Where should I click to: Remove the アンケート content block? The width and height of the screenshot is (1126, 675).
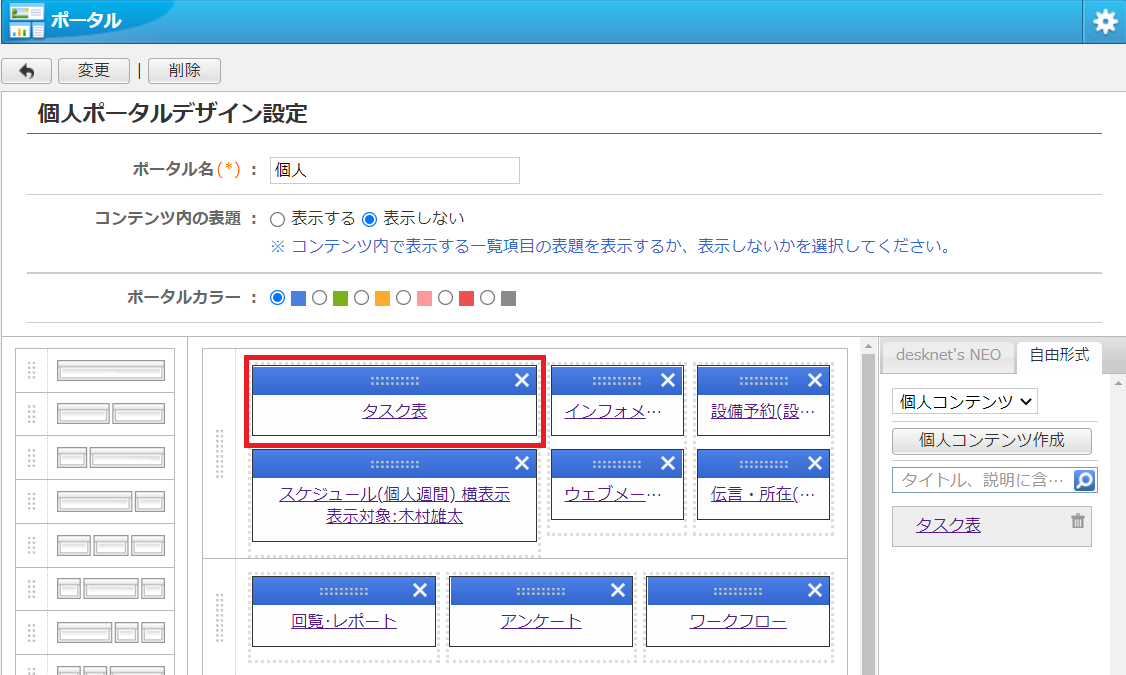point(617,591)
